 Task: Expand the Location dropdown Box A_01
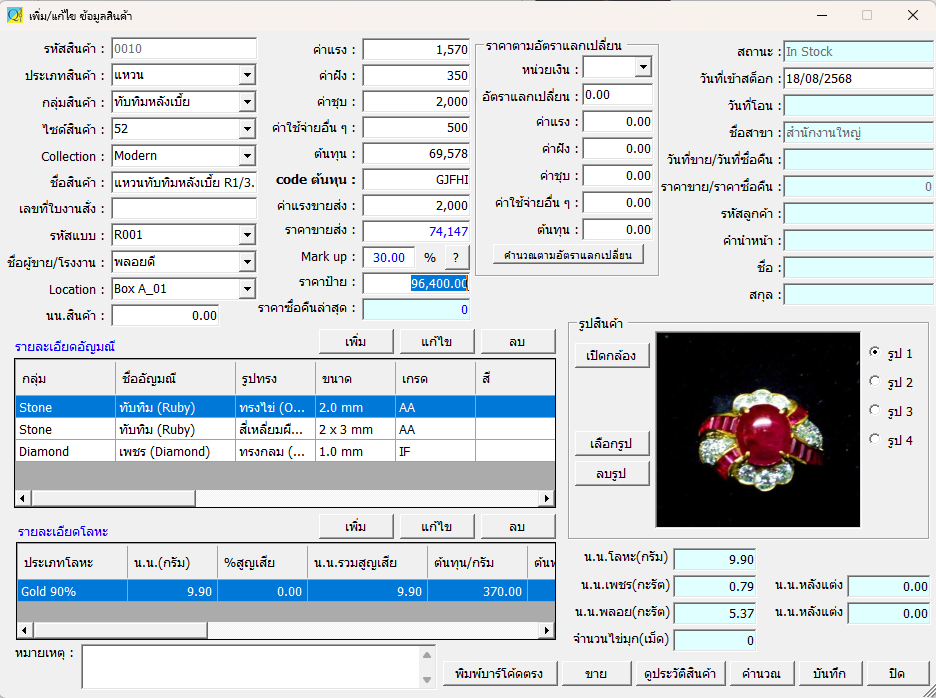(247, 289)
